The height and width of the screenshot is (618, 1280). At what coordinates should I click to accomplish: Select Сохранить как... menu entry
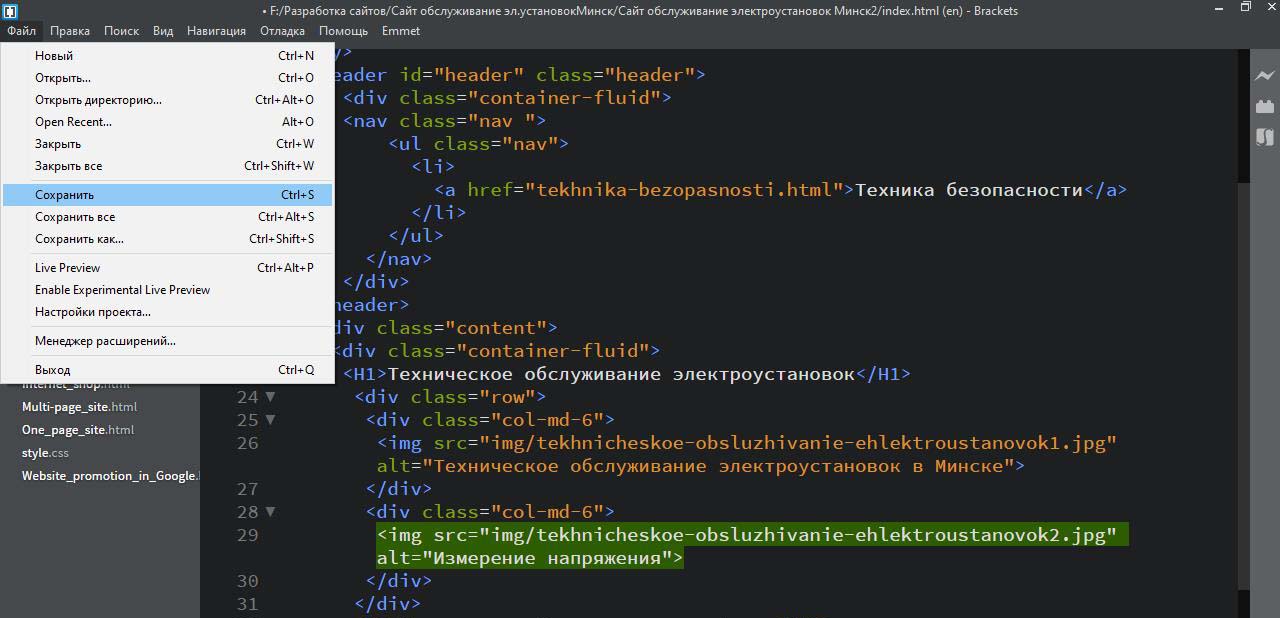point(79,239)
